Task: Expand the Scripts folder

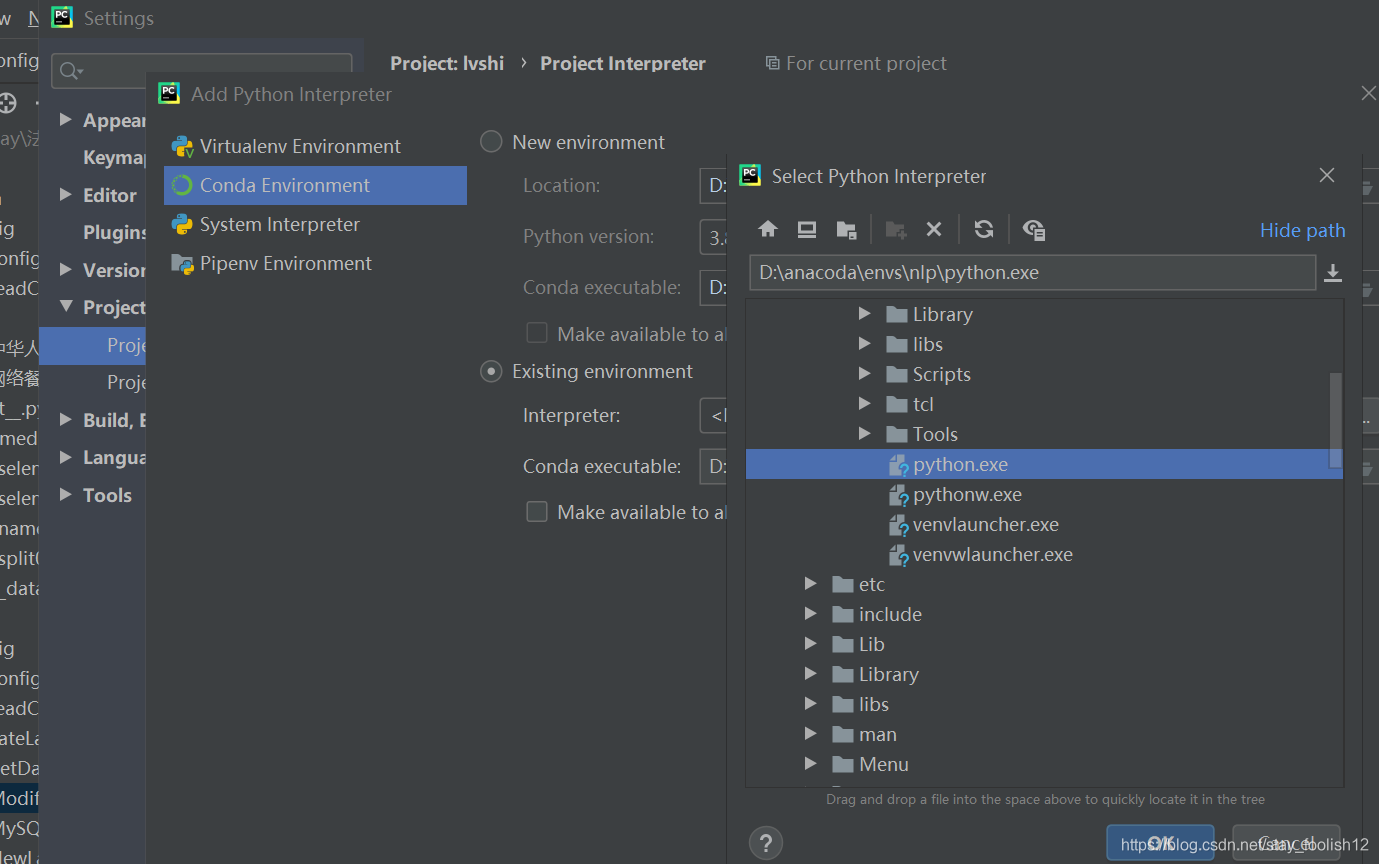Action: pyautogui.click(x=865, y=374)
